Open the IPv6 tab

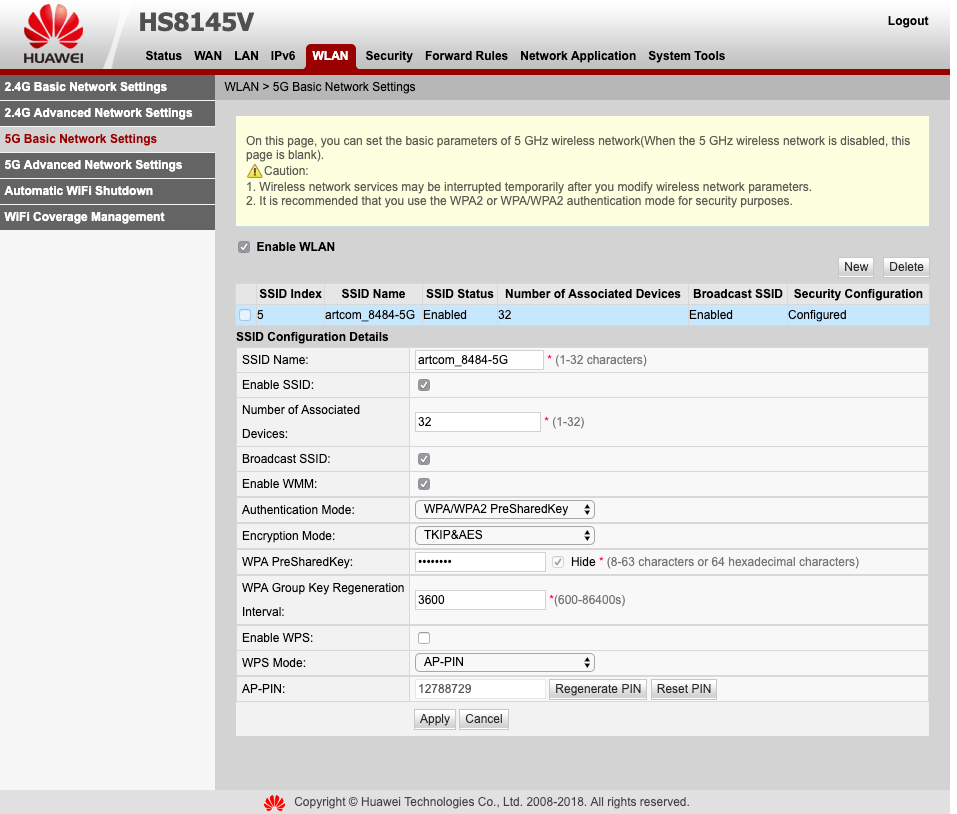(x=283, y=56)
